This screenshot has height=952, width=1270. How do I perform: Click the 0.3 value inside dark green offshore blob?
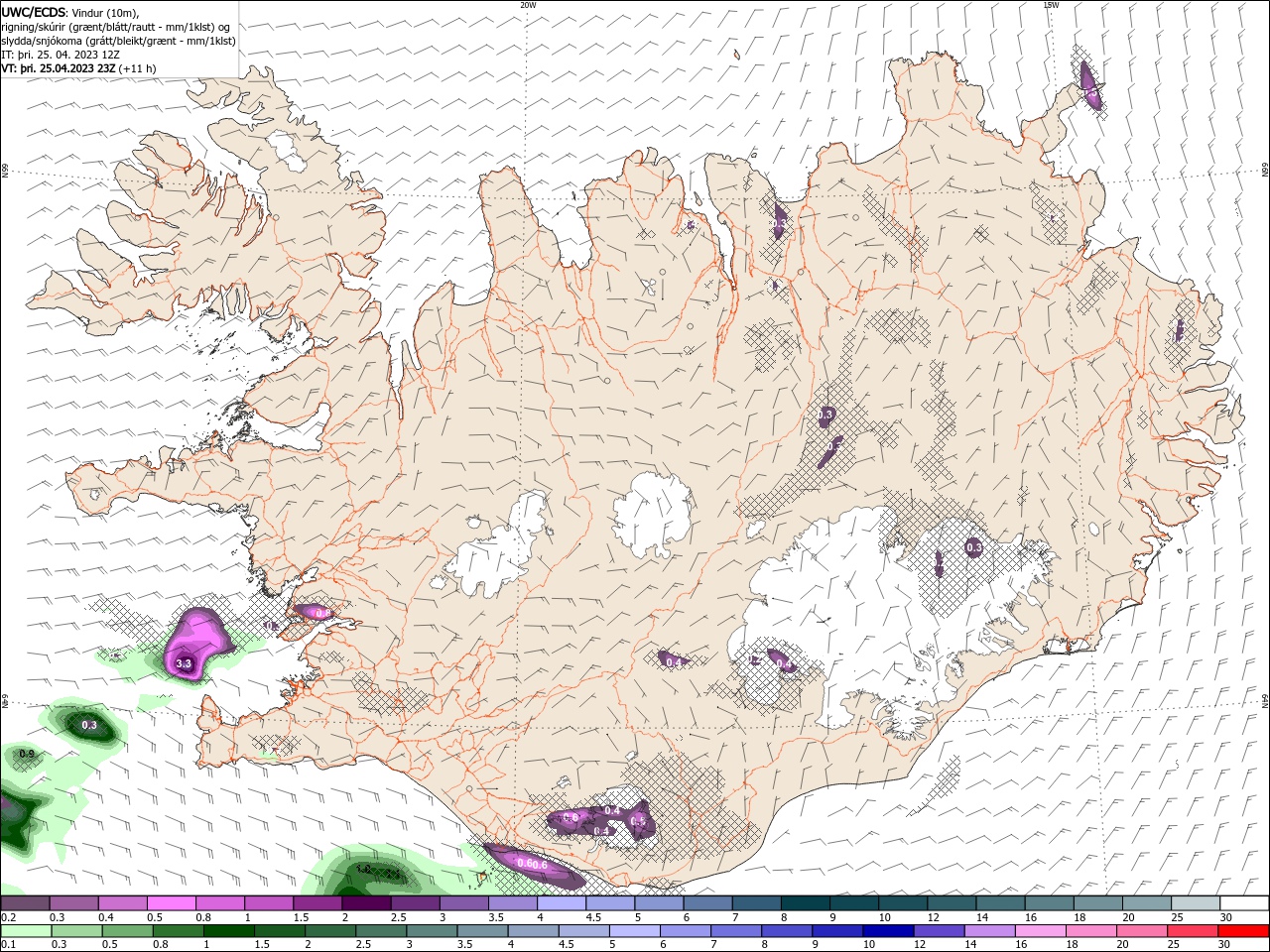[x=89, y=725]
